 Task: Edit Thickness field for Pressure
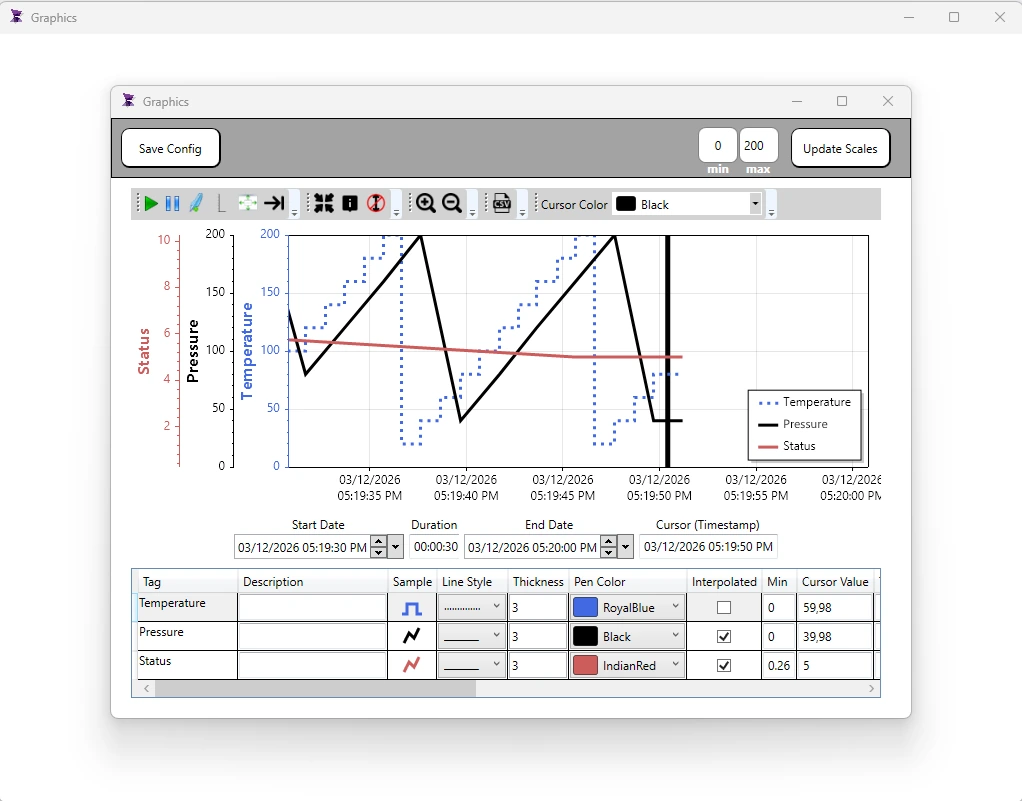pos(538,636)
